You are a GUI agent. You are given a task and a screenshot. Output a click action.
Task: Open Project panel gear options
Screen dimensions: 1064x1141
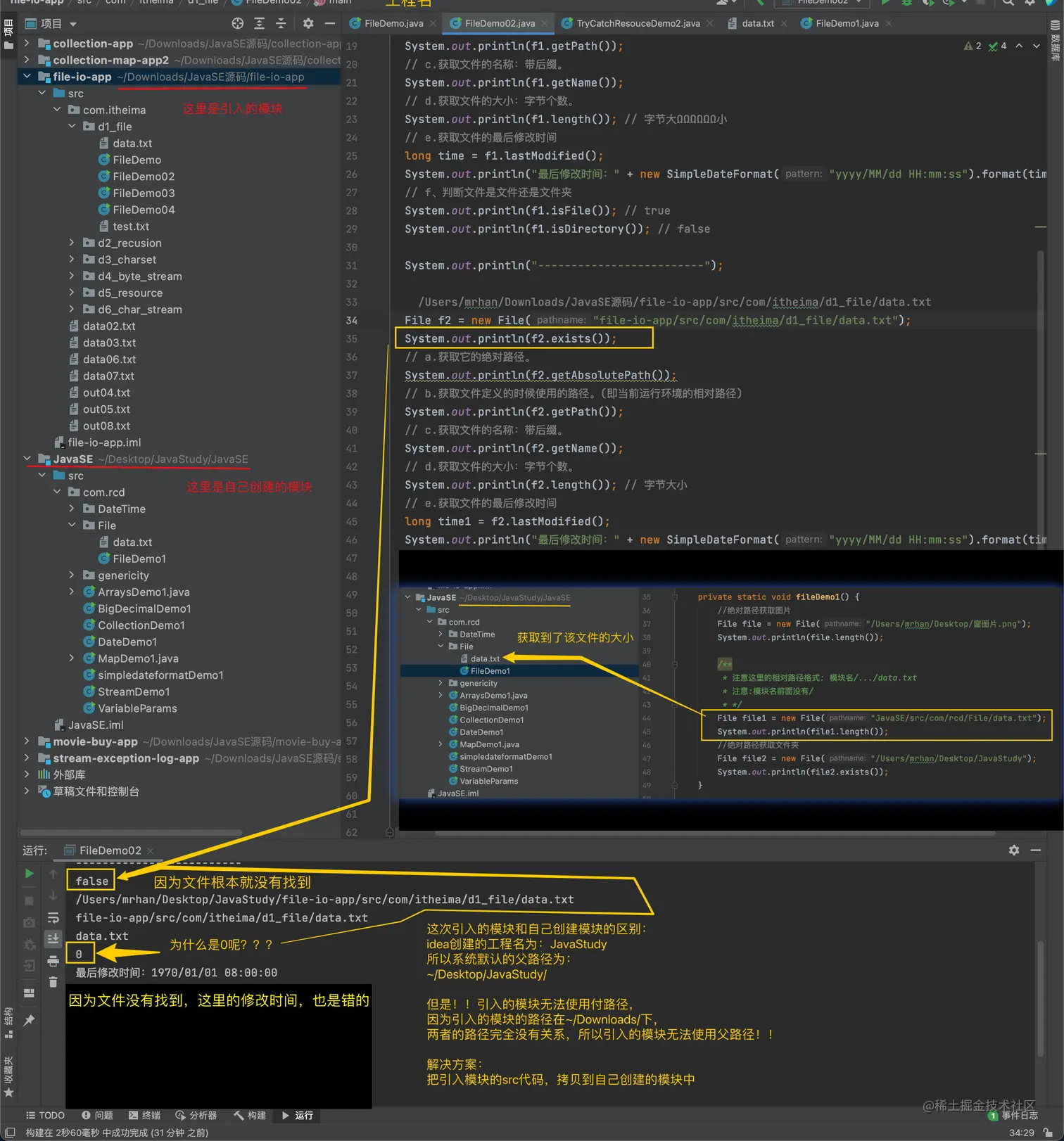pyautogui.click(x=308, y=23)
